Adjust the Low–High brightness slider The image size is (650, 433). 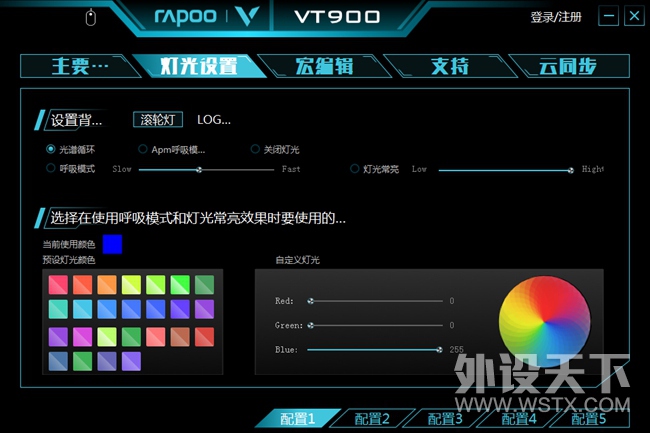click(x=506, y=170)
